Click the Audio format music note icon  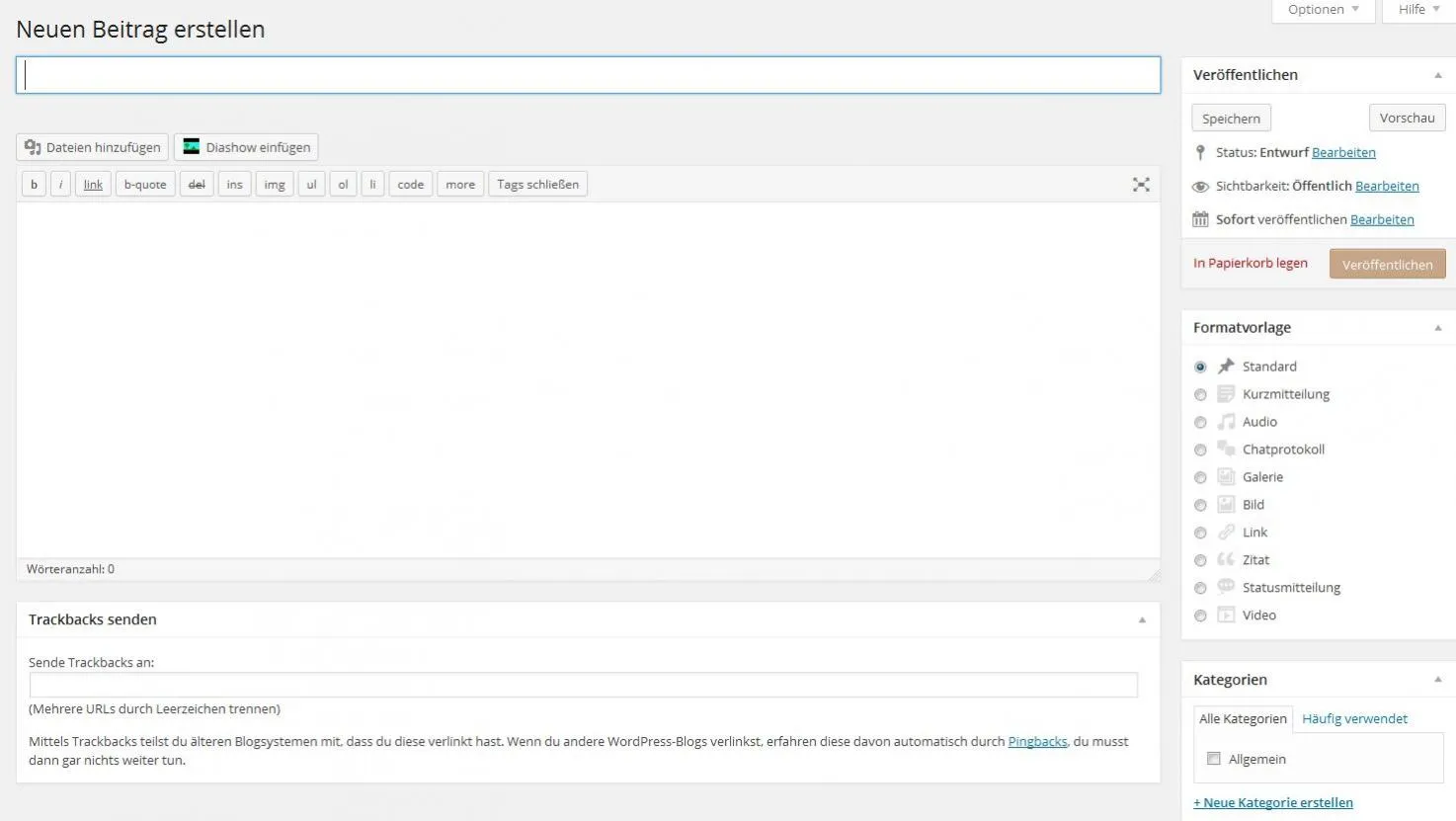click(1226, 421)
